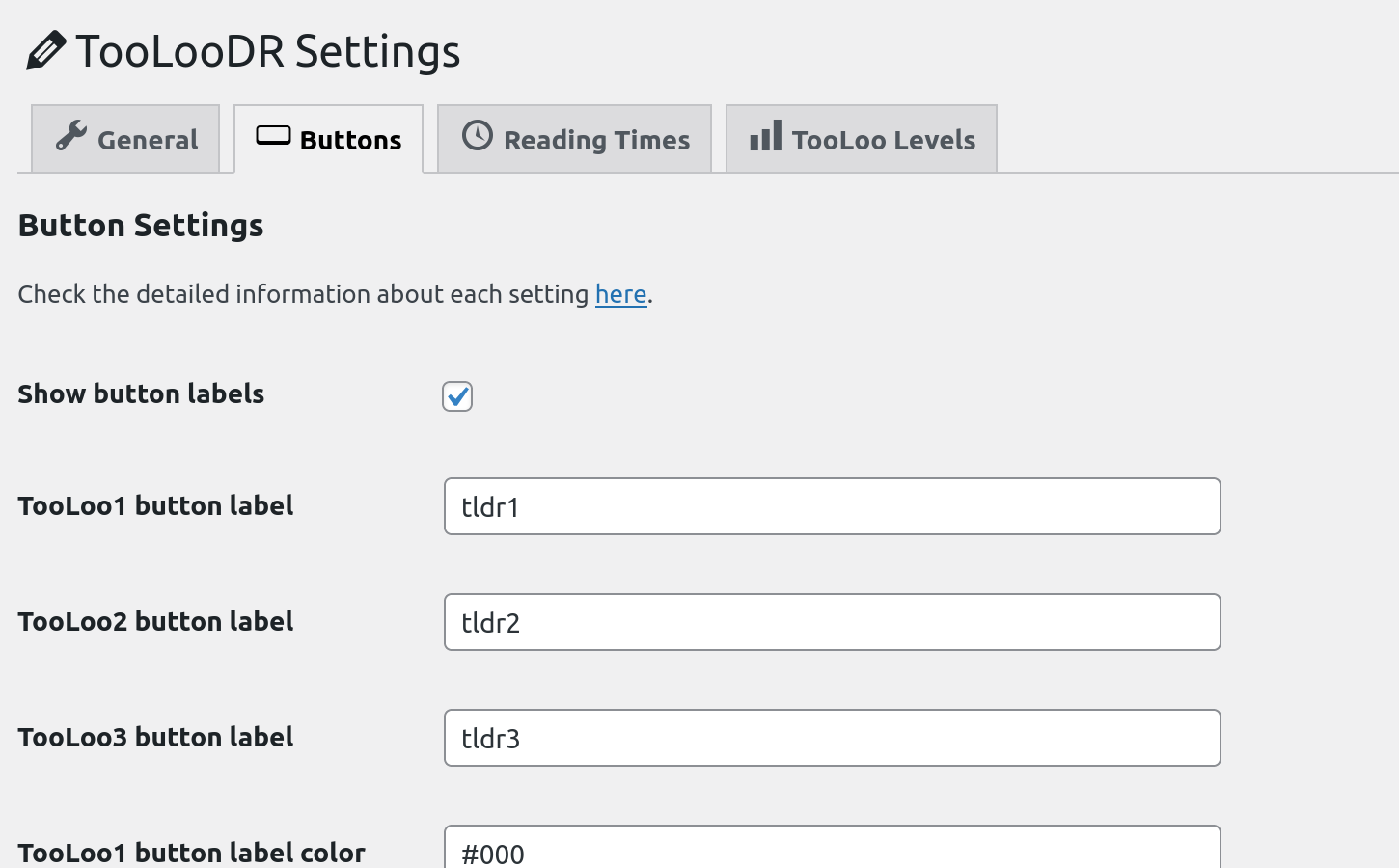Screen dimensions: 1399x868
Task: Click the 'TooLoo1 button label' caption
Action: tap(155, 505)
